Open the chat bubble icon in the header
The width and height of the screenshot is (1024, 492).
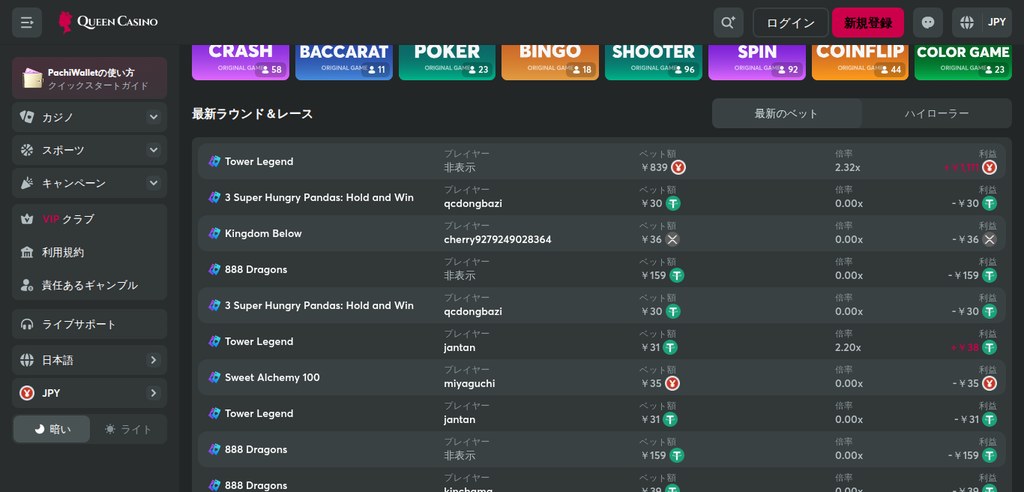(927, 23)
